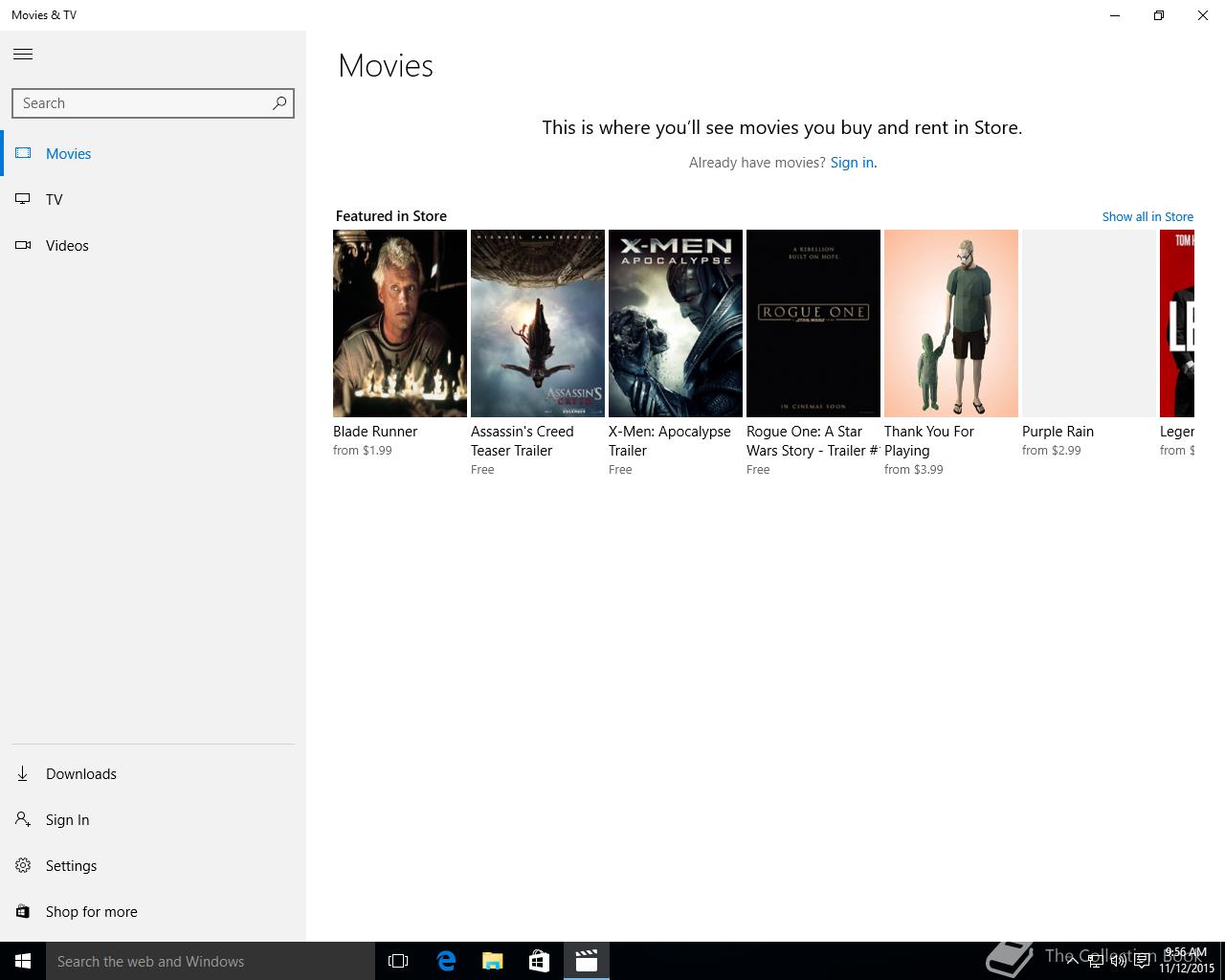Open Thank You For Playing poster
This screenshot has height=980, width=1225.
(x=951, y=323)
